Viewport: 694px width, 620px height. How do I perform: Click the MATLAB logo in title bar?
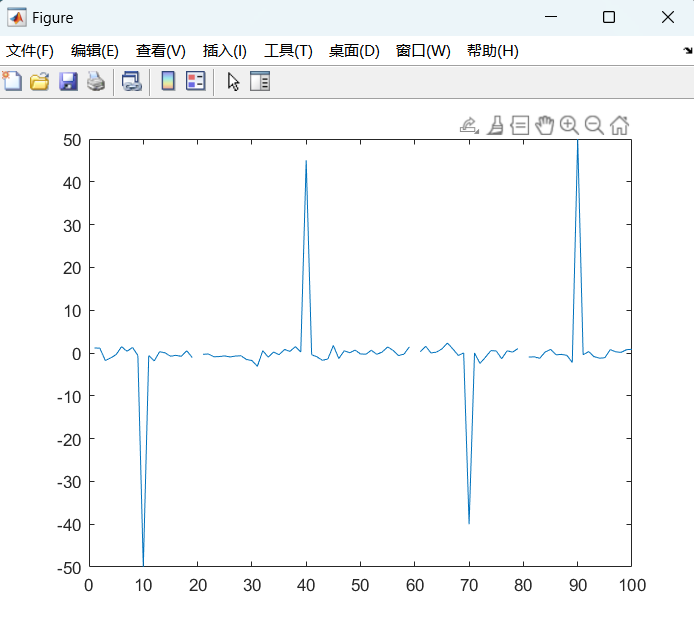click(x=17, y=18)
